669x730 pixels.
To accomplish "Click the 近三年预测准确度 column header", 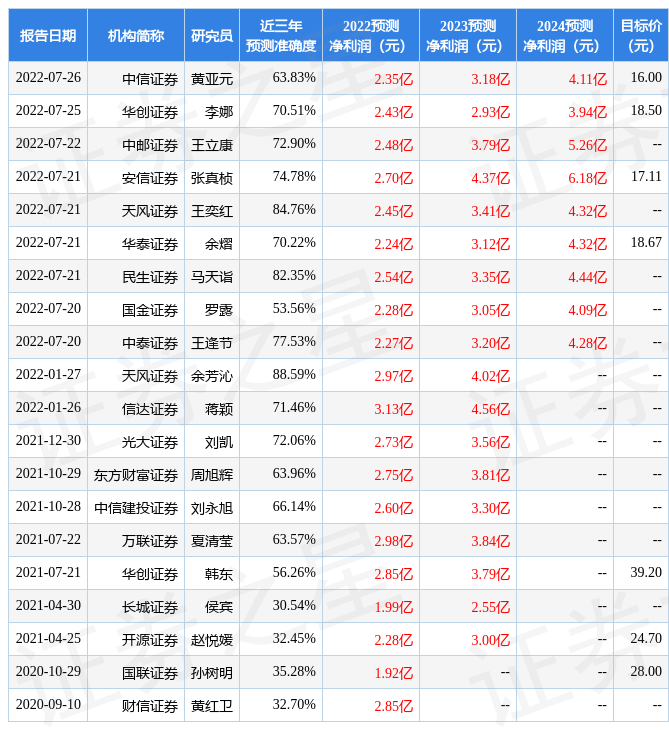I will (x=281, y=35).
